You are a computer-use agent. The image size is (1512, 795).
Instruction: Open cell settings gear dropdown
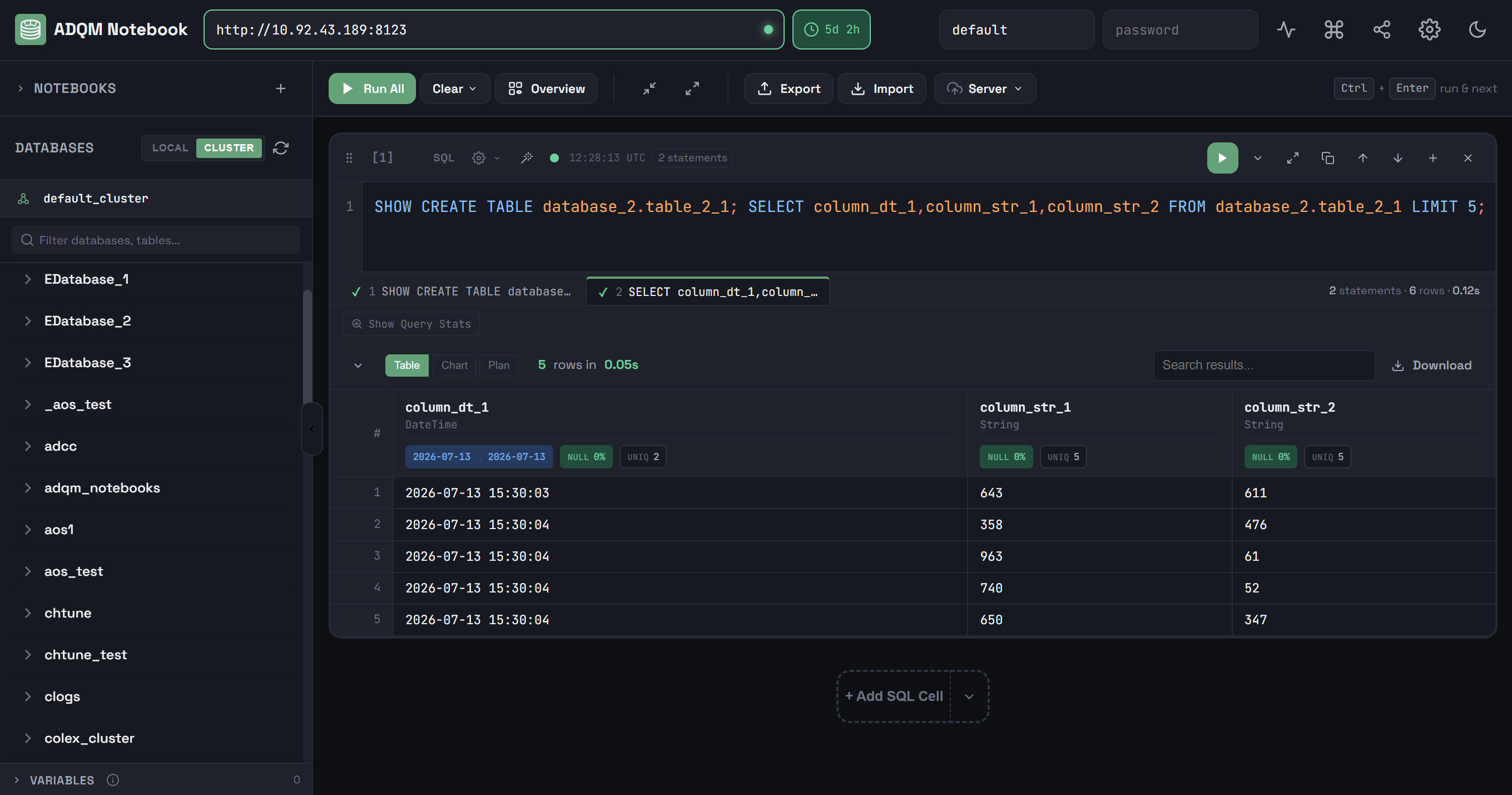486,158
